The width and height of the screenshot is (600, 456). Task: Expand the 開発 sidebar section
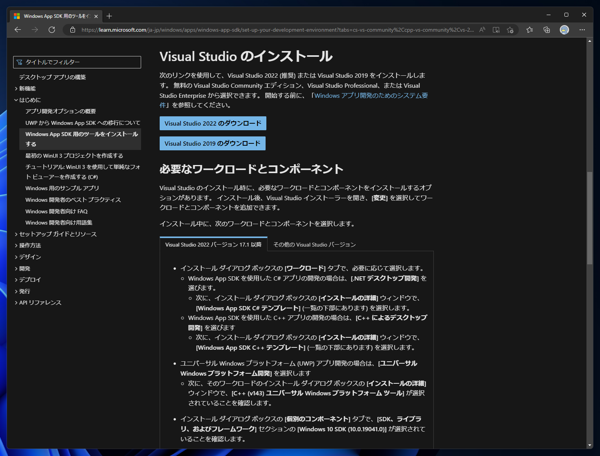23,269
